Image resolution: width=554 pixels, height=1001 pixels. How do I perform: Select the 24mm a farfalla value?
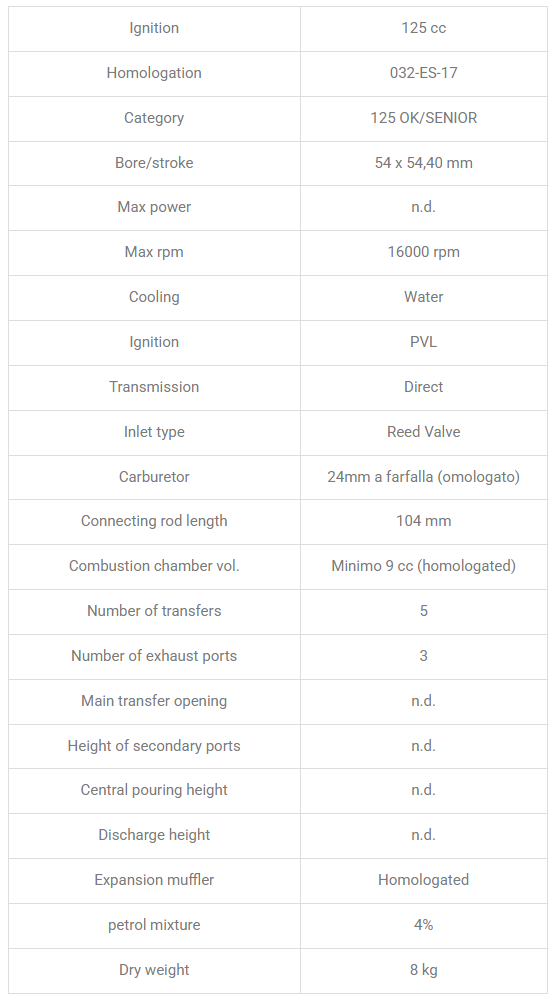(424, 477)
